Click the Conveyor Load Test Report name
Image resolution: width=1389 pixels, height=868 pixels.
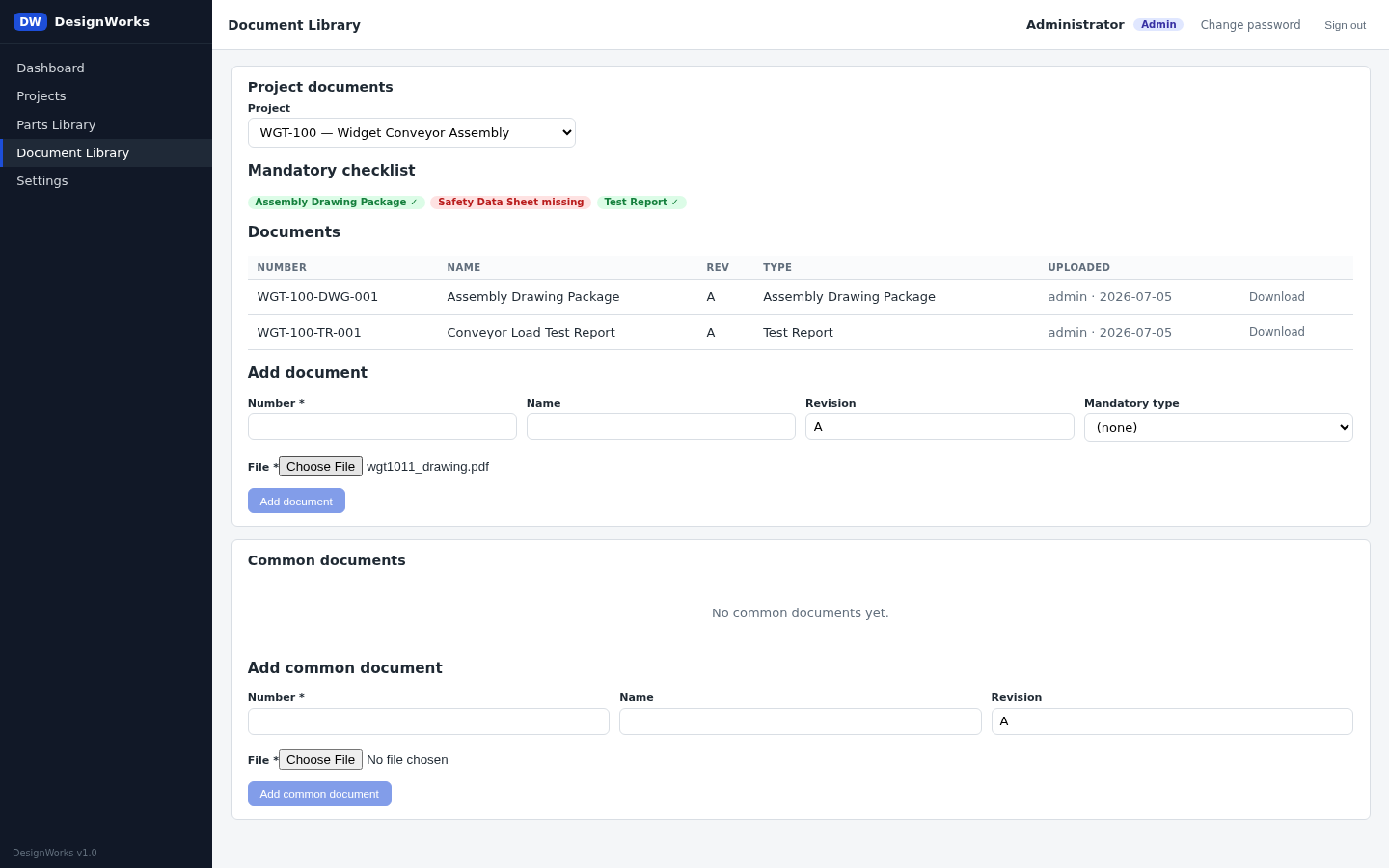531,333
